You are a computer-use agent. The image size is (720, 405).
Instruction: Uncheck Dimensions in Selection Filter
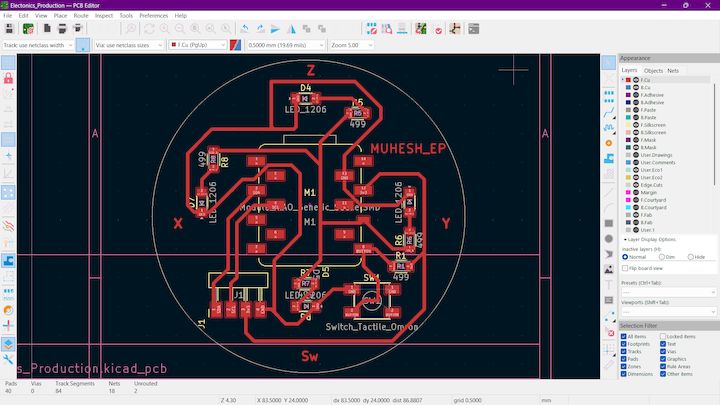624,374
